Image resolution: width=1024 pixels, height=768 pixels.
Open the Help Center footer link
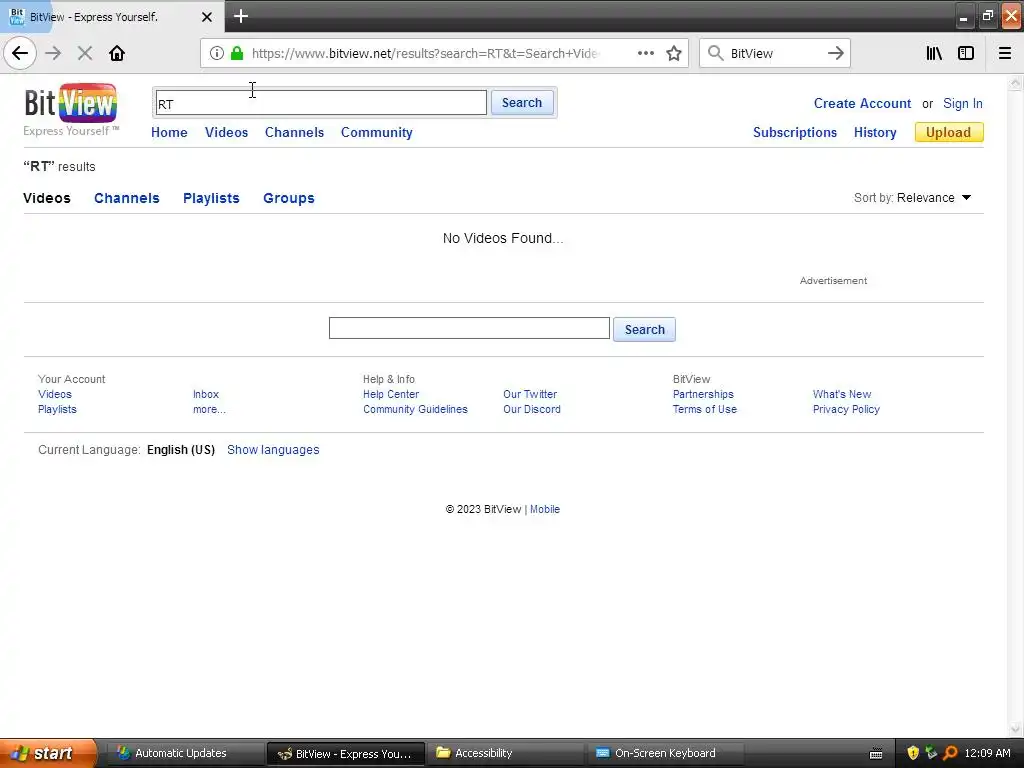[x=391, y=394]
